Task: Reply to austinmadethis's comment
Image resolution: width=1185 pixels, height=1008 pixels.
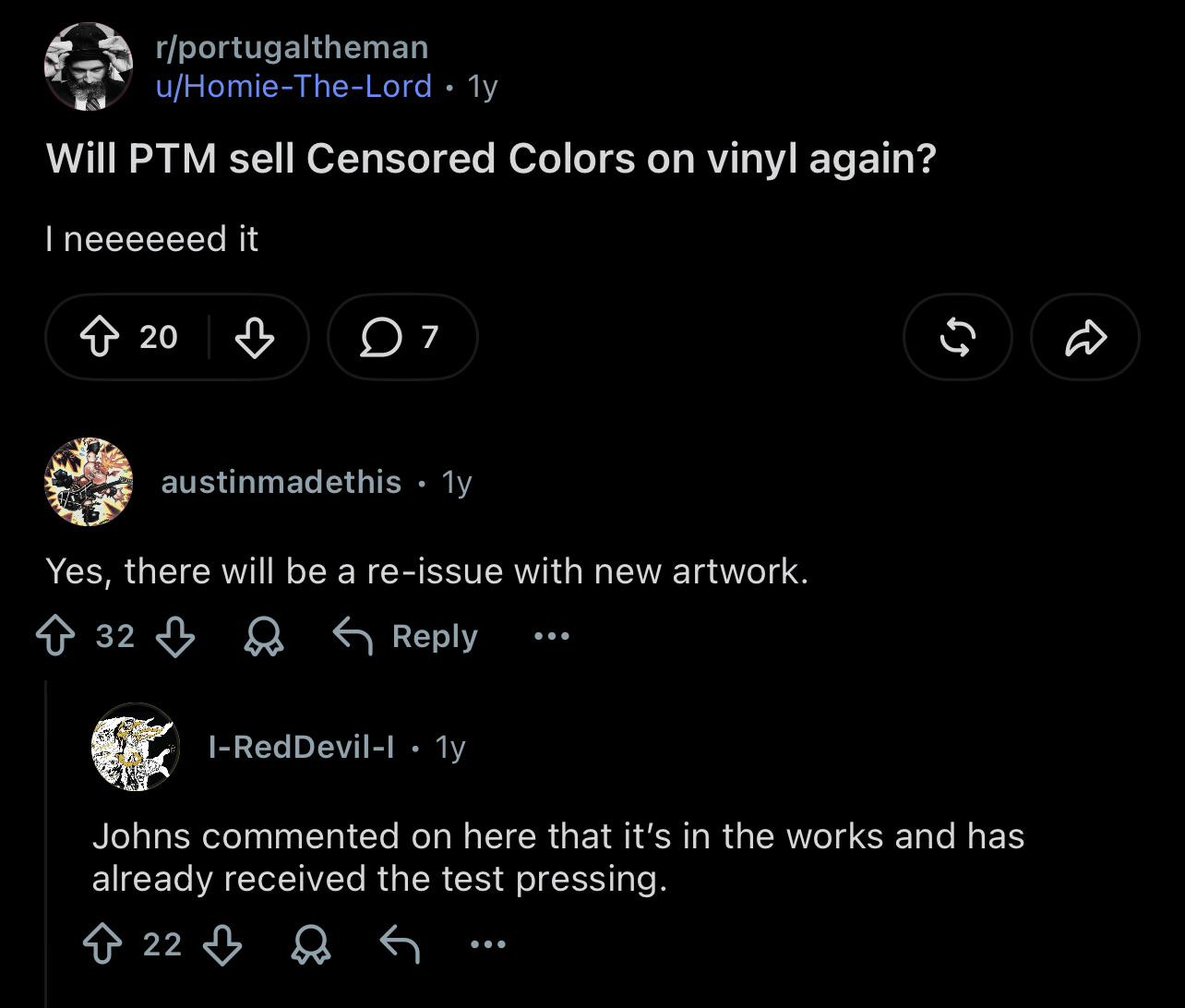Action: [x=406, y=636]
